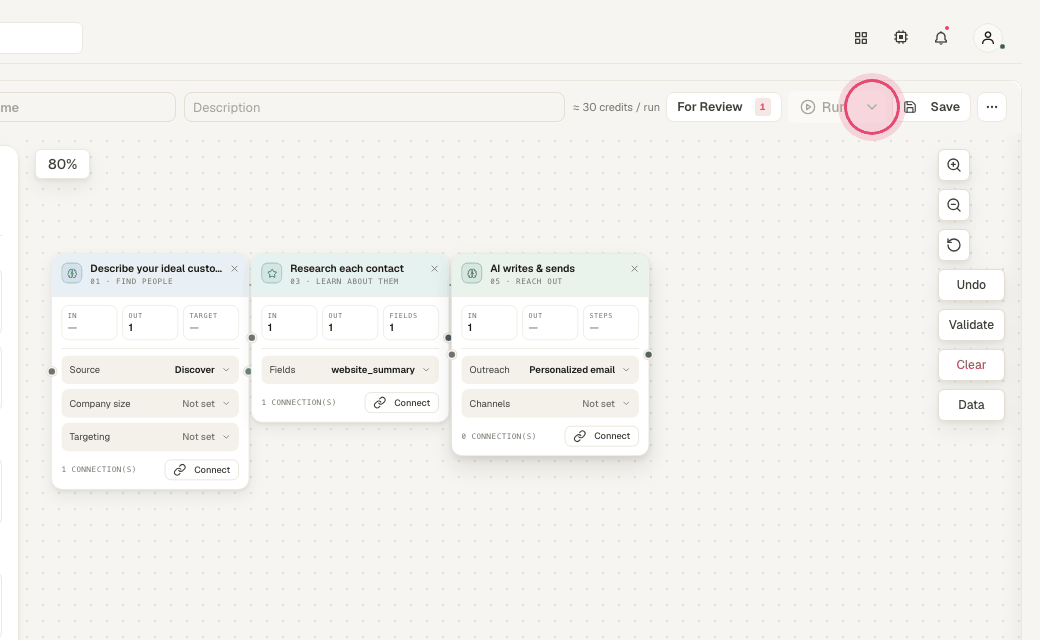This screenshot has width=1040, height=640.
Task: Reset the canvas view
Action: coord(954,245)
